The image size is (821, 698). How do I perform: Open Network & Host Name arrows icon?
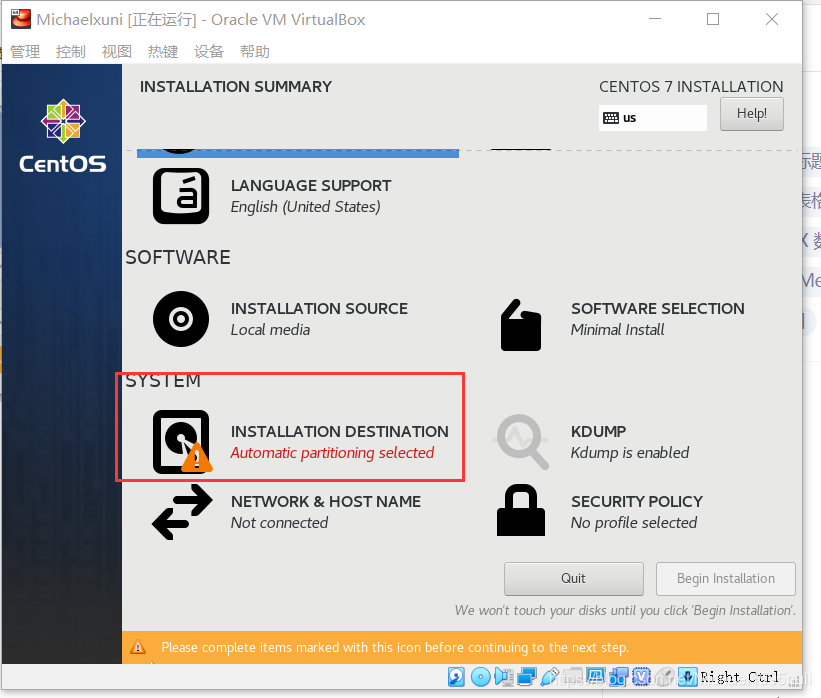[182, 512]
